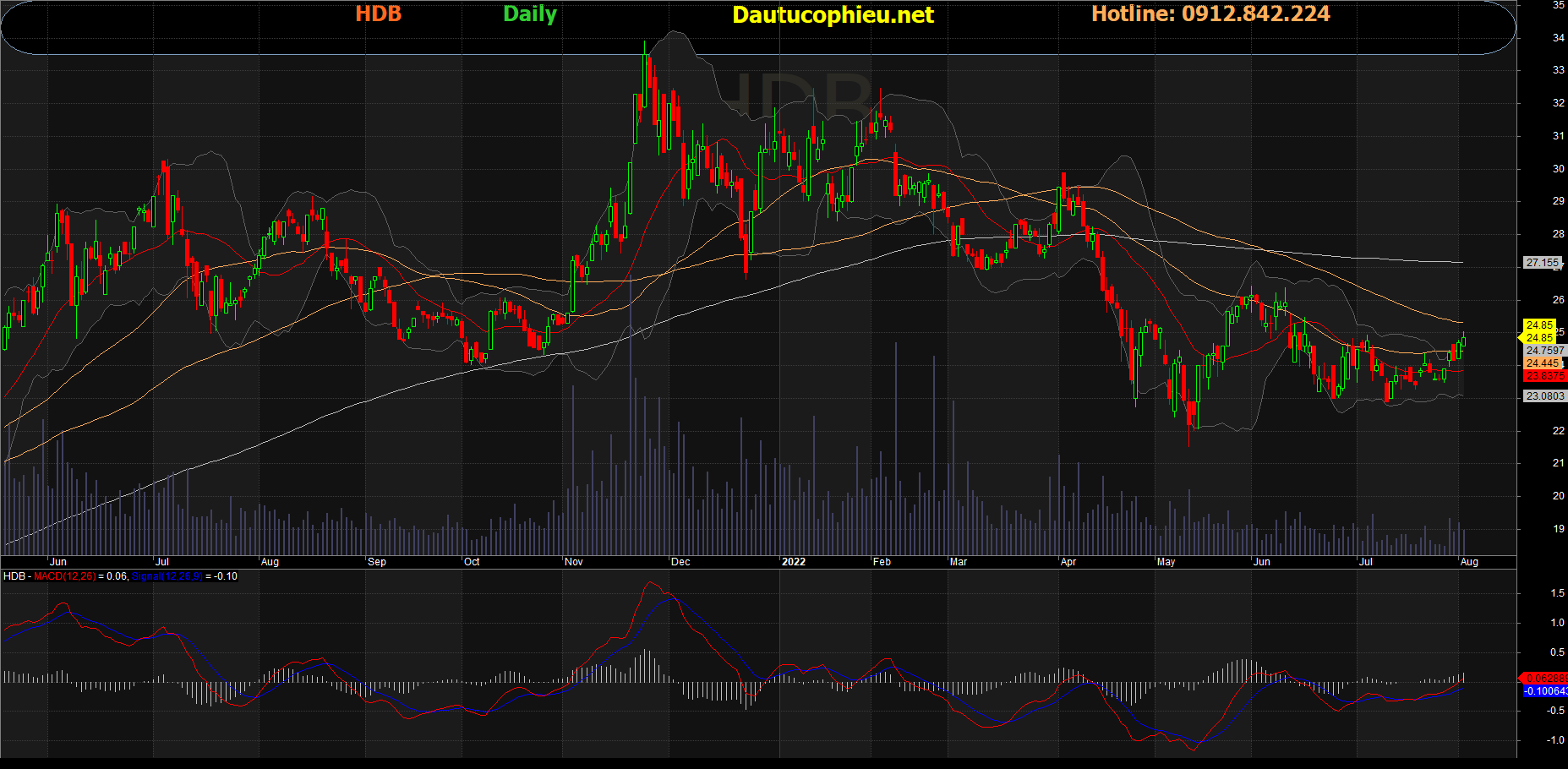Screen dimensions: 1568x769
Task: Select the Apr date axis label
Action: click(1068, 562)
